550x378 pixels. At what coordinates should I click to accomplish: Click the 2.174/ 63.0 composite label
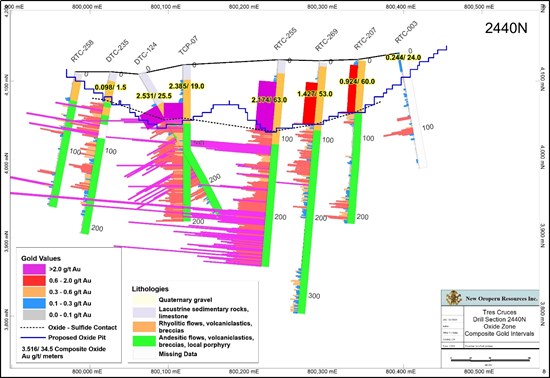[269, 100]
